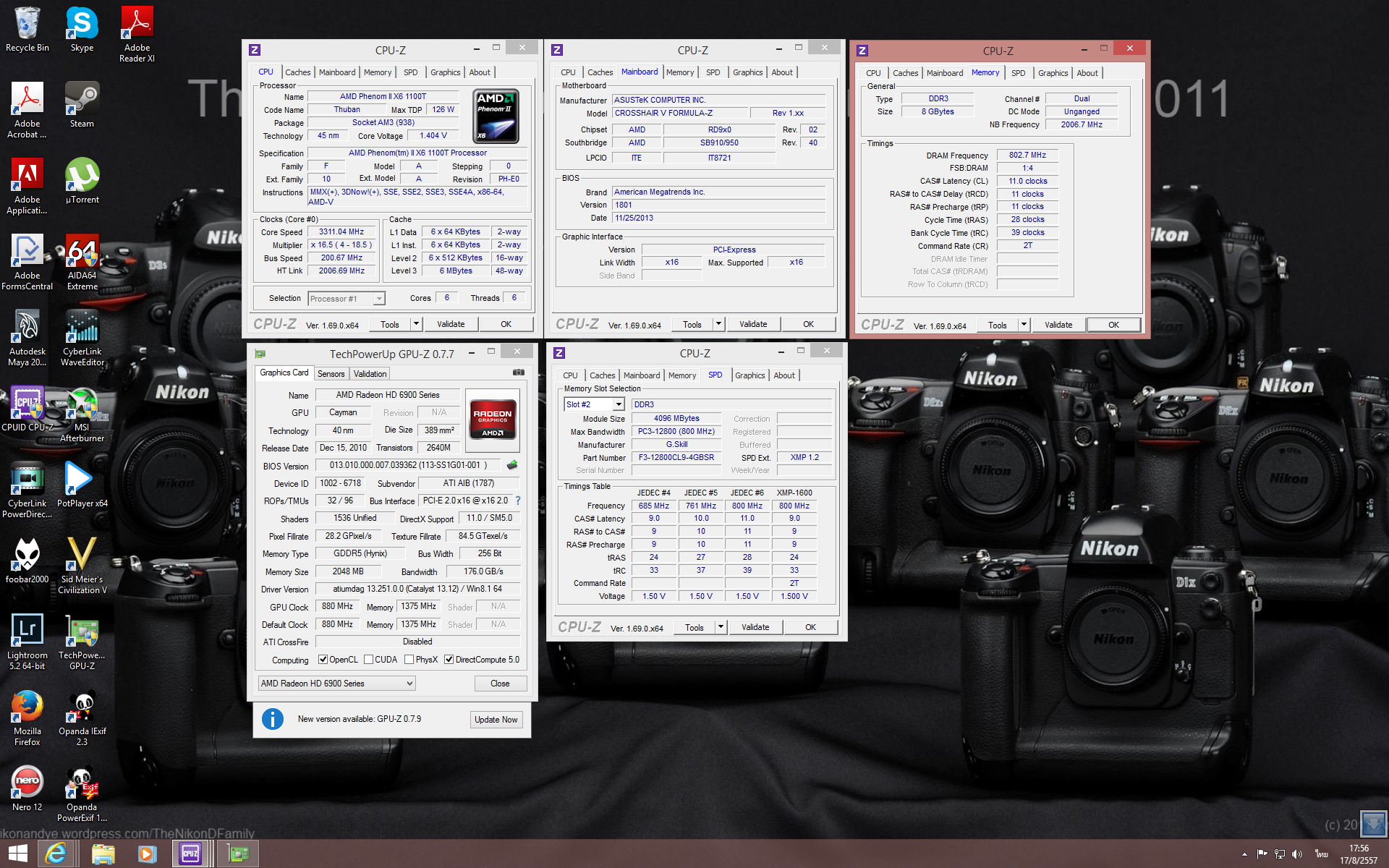Click the Update Now button
The width and height of the screenshot is (1389, 868).
pyautogui.click(x=496, y=720)
